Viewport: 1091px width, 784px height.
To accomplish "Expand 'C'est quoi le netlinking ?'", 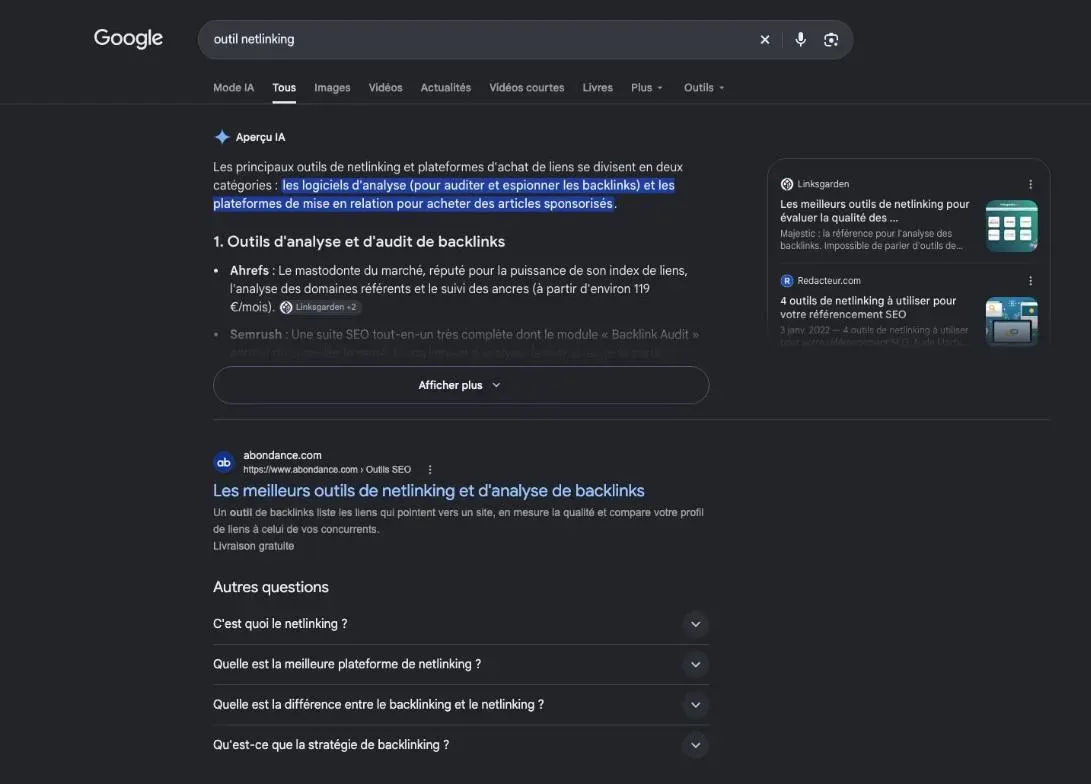I will [461, 624].
